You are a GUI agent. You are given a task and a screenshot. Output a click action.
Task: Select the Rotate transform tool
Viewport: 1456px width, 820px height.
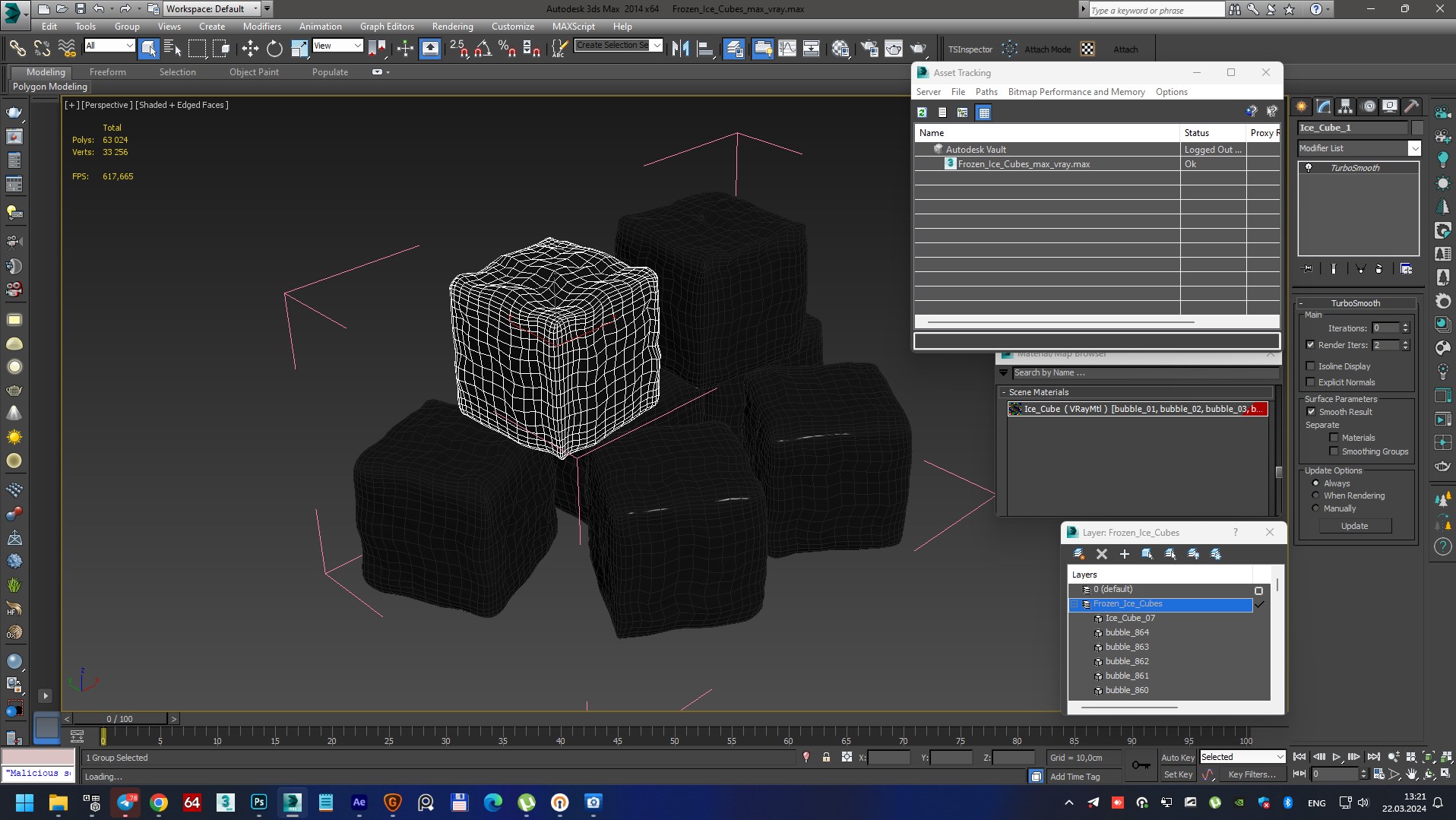(274, 49)
